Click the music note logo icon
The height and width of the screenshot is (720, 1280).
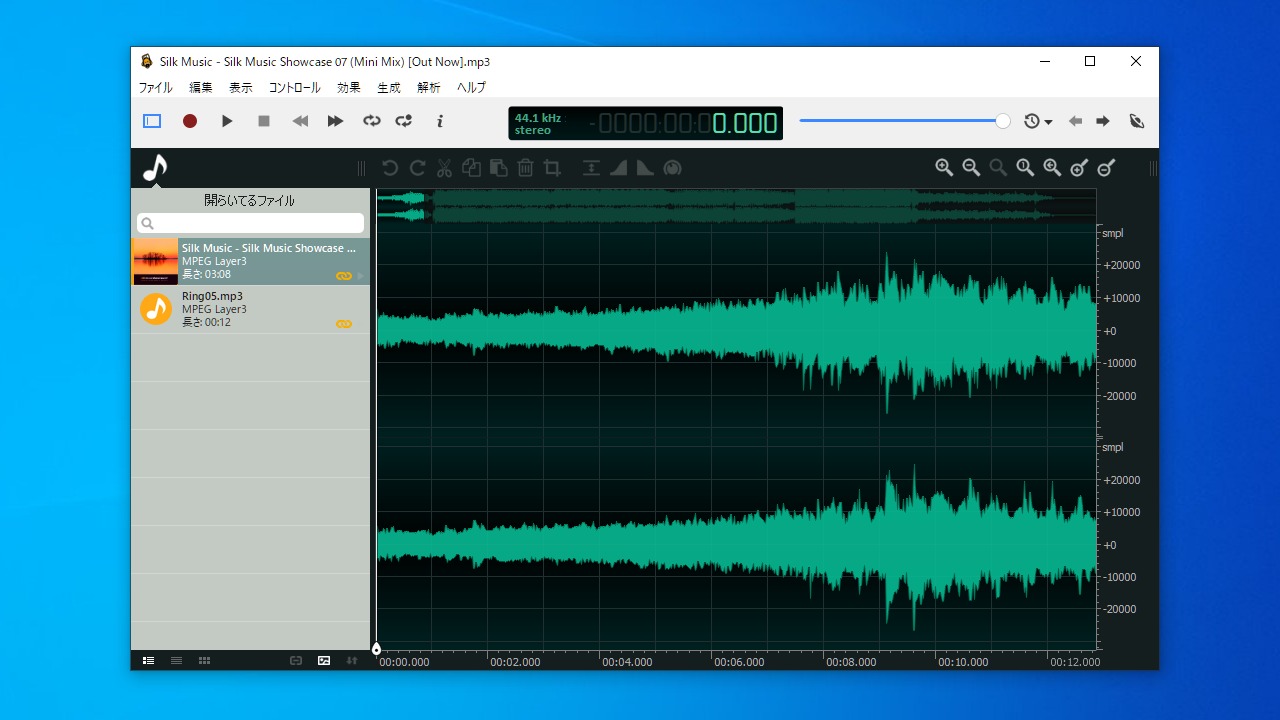coord(155,168)
